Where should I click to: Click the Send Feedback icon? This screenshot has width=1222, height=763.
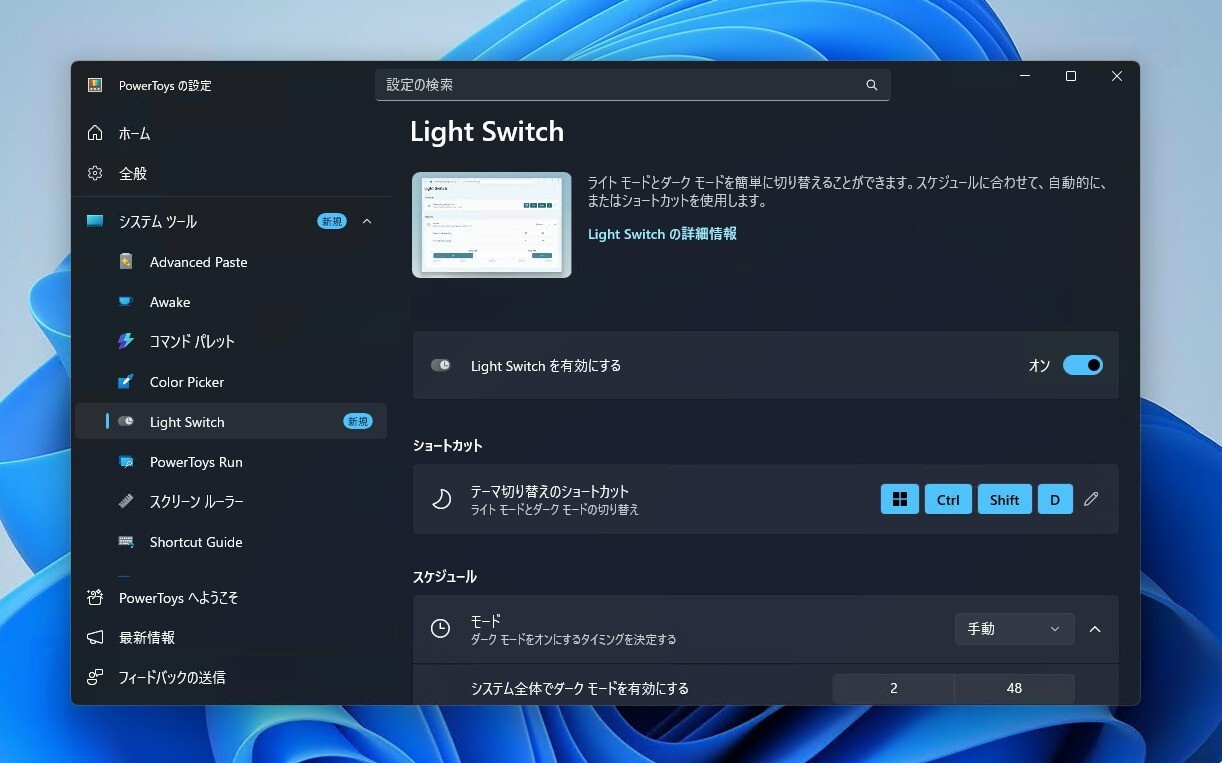95,677
